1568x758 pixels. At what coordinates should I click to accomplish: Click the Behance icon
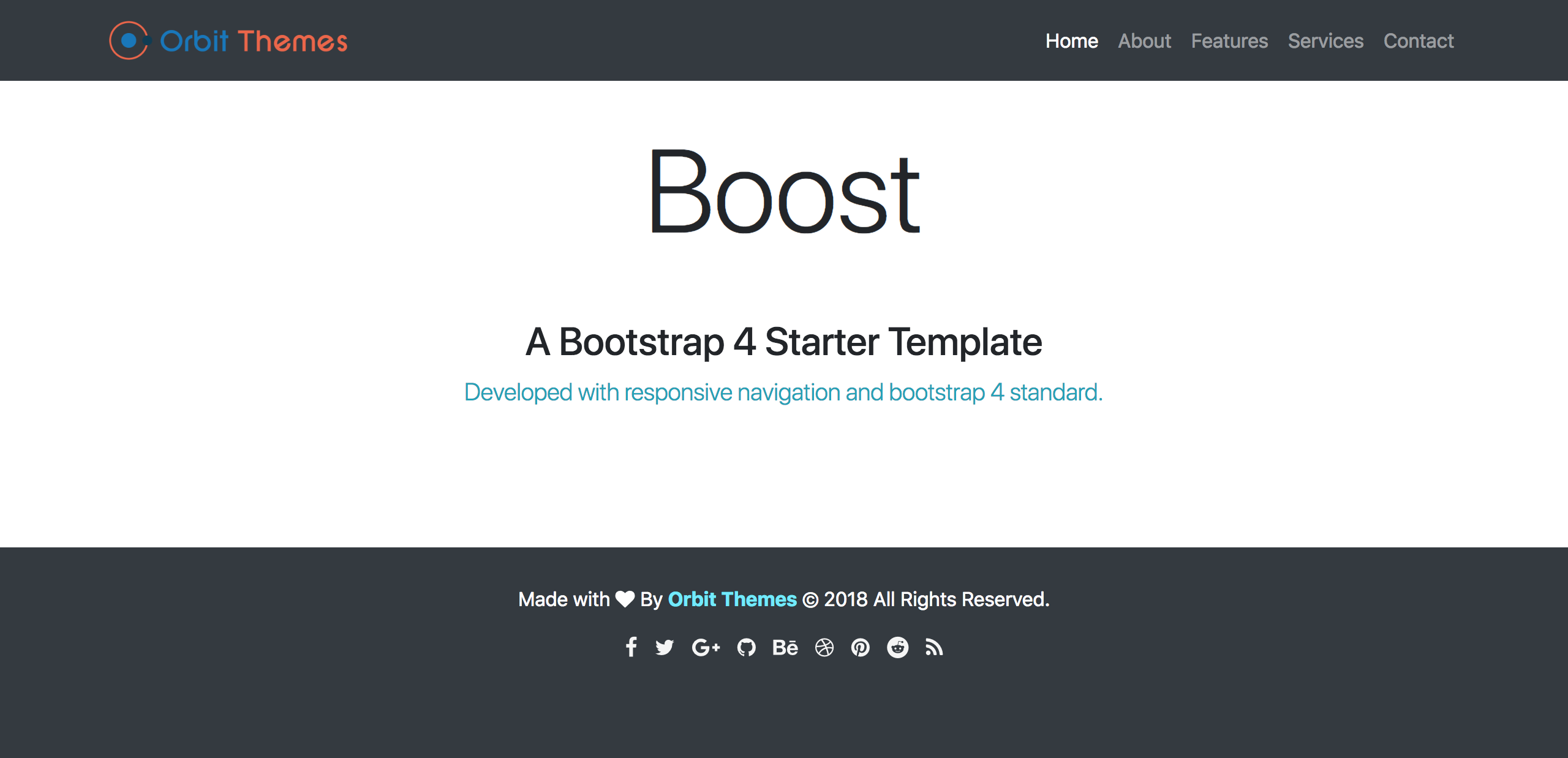coord(785,647)
